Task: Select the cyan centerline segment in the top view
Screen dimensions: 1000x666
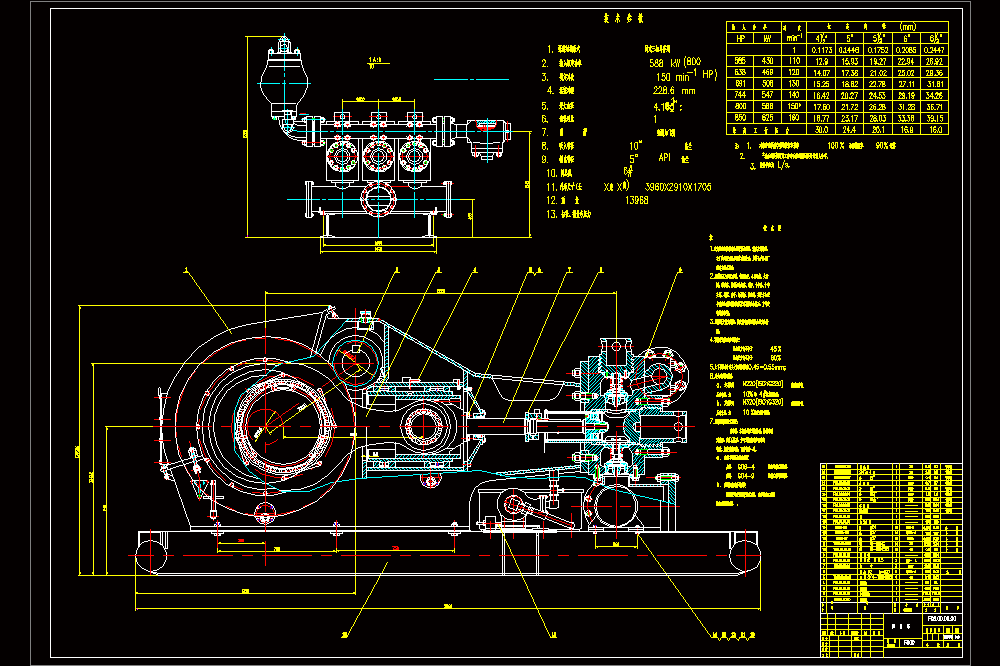Action: 471,80
